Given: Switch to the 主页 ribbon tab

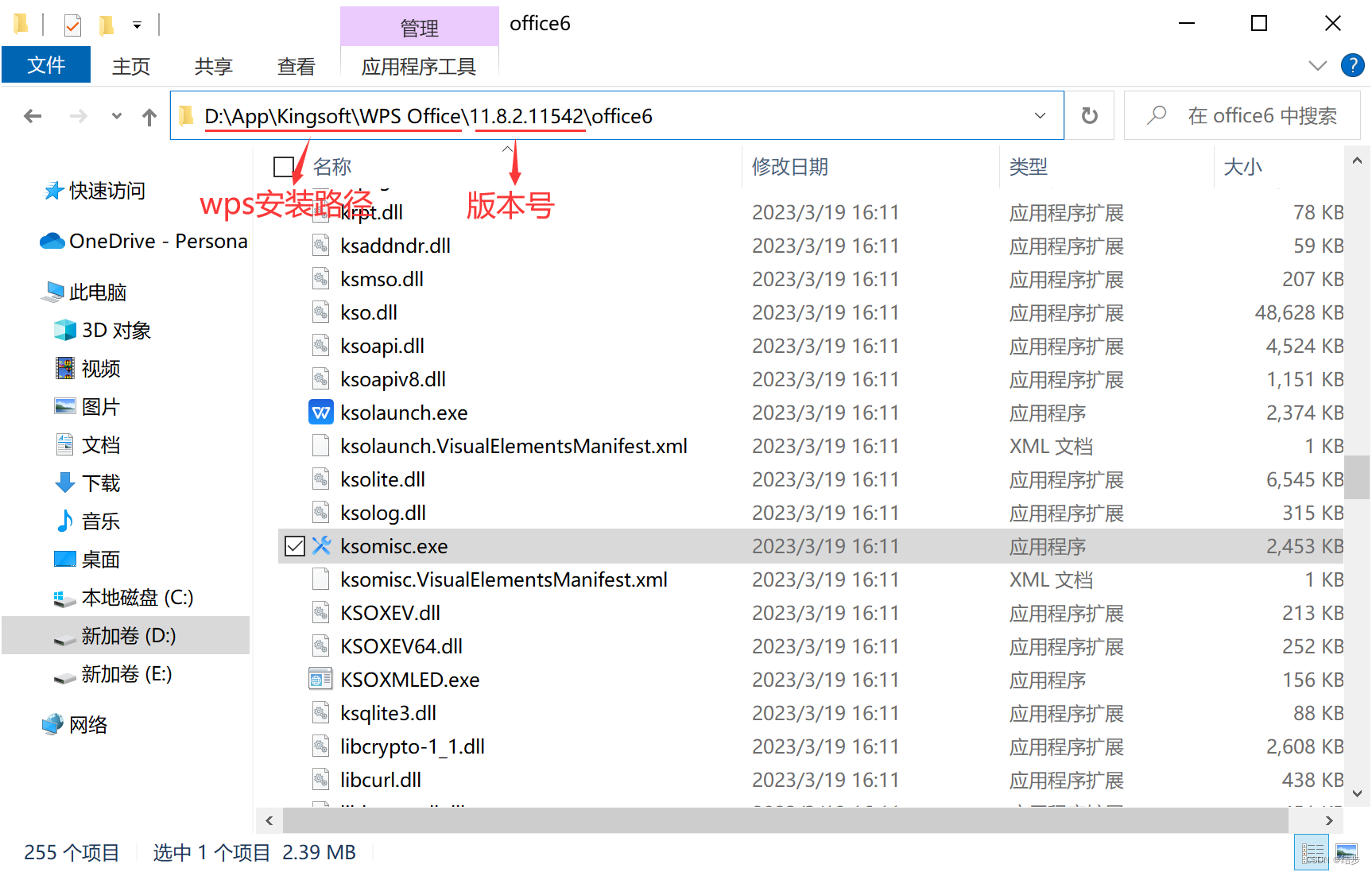Looking at the screenshot, I should click(x=131, y=66).
